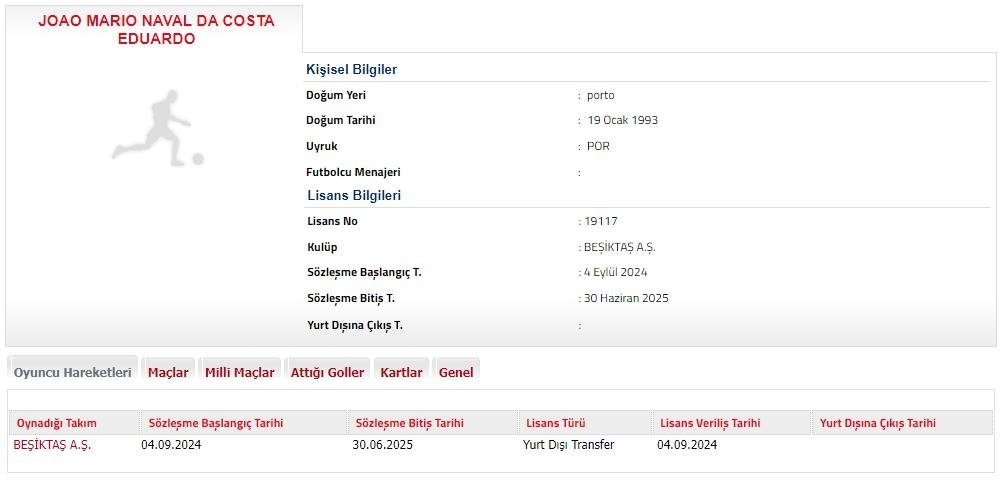Click the player silhouette placeholder photo
This screenshot has height=498, width=1008.
point(157,128)
